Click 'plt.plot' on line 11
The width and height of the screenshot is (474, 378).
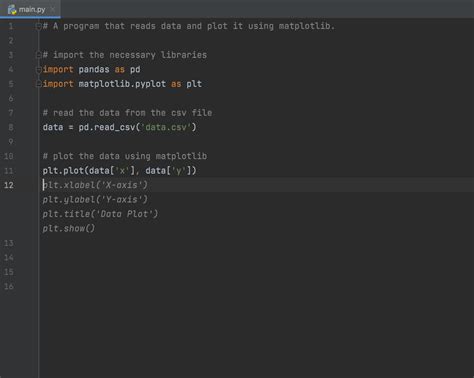[x=63, y=171]
